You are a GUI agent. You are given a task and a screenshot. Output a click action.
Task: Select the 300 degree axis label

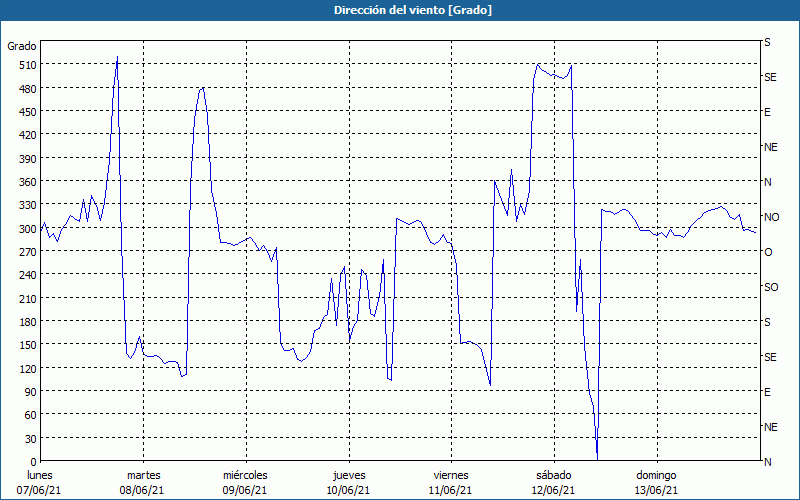pyautogui.click(x=28, y=229)
